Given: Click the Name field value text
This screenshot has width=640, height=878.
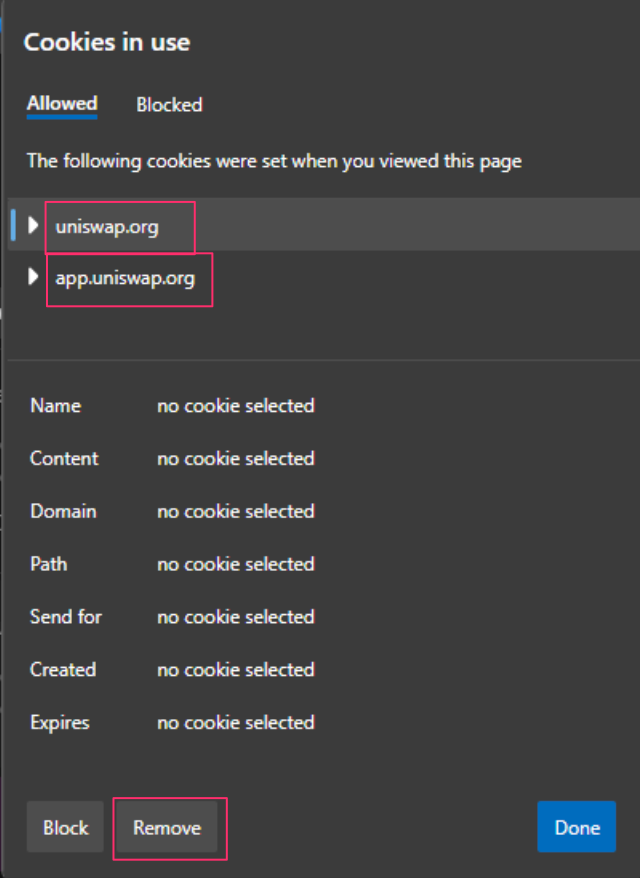Looking at the screenshot, I should [236, 405].
